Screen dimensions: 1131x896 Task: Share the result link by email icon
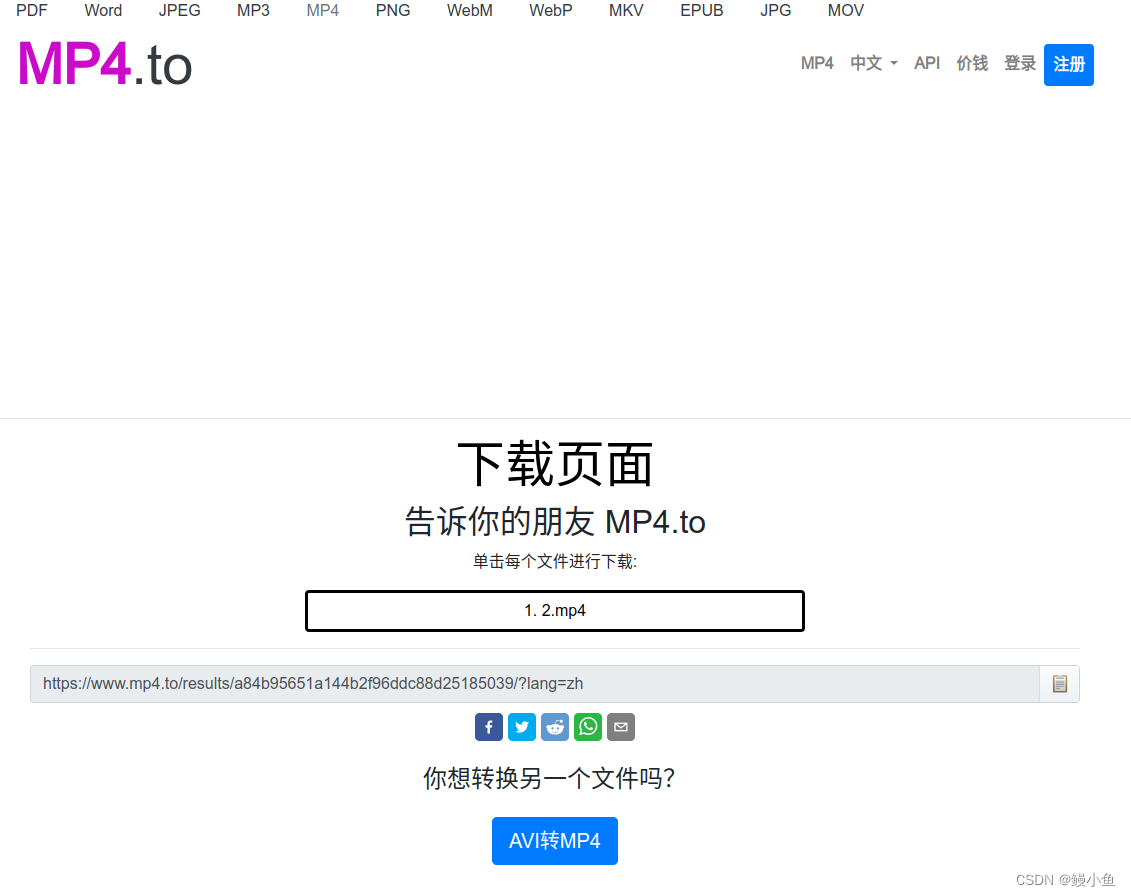coord(621,726)
